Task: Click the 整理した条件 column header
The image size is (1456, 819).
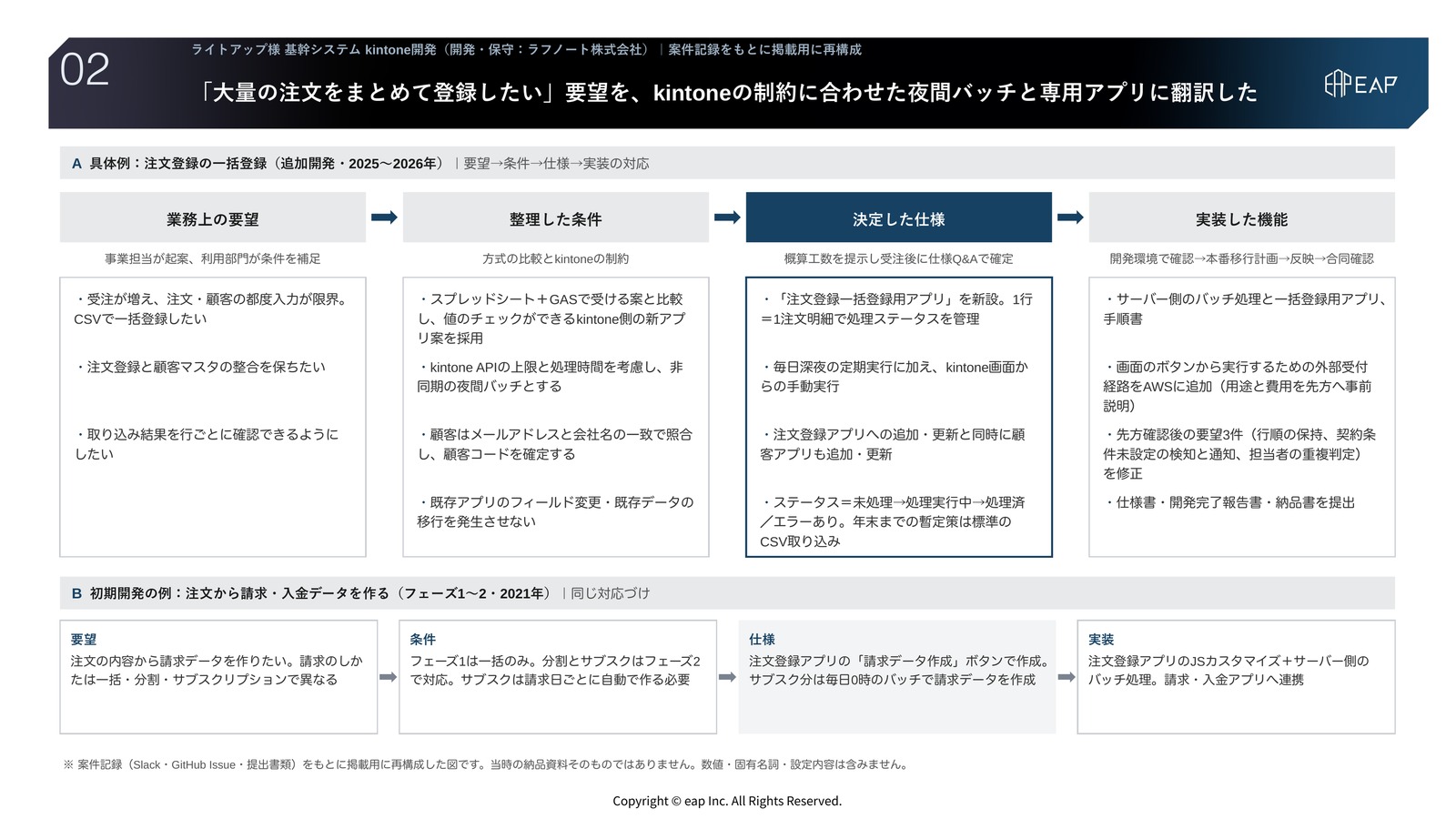Action: pos(556,218)
